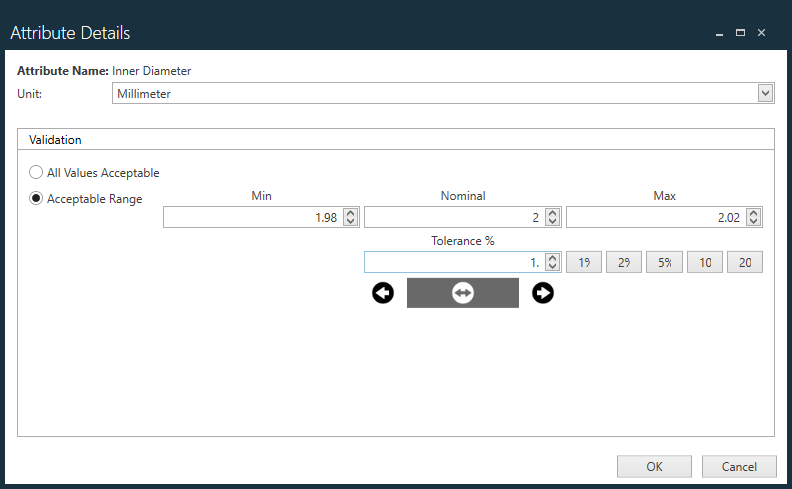The height and width of the screenshot is (489, 792).
Task: Apply the 1% tolerance preset
Action: tap(583, 262)
